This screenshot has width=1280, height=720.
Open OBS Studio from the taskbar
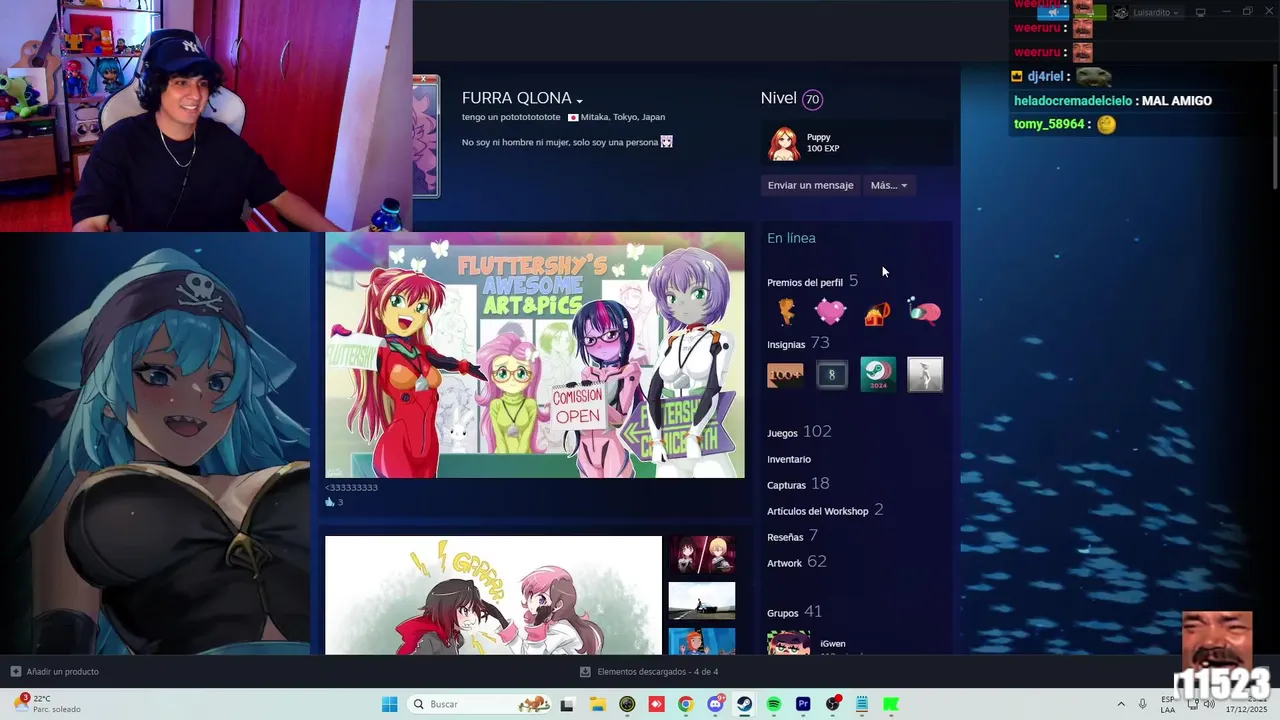[x=833, y=704]
